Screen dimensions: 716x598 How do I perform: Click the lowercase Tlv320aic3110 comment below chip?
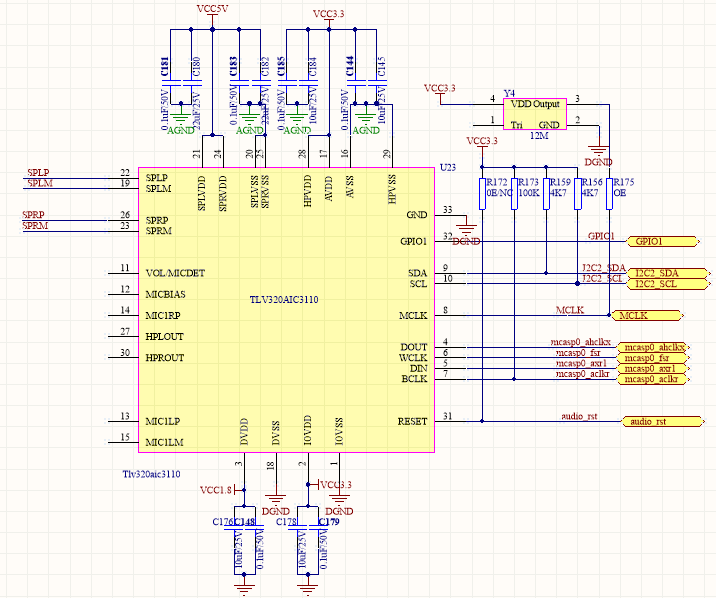click(x=151, y=474)
